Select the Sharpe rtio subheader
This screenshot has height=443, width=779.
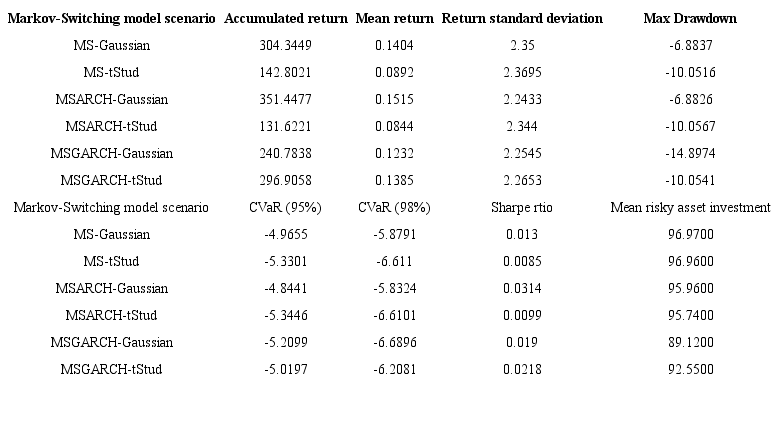(x=522, y=208)
